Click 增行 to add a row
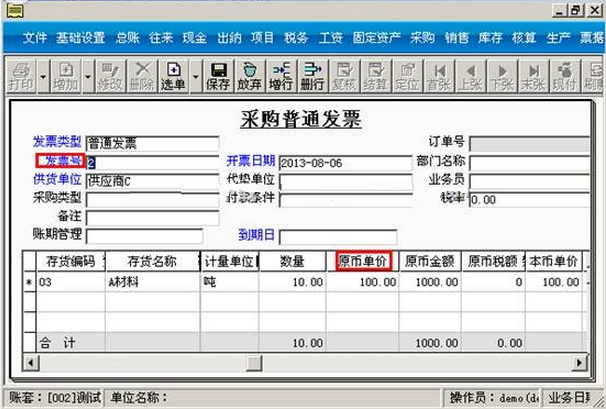 point(281,76)
